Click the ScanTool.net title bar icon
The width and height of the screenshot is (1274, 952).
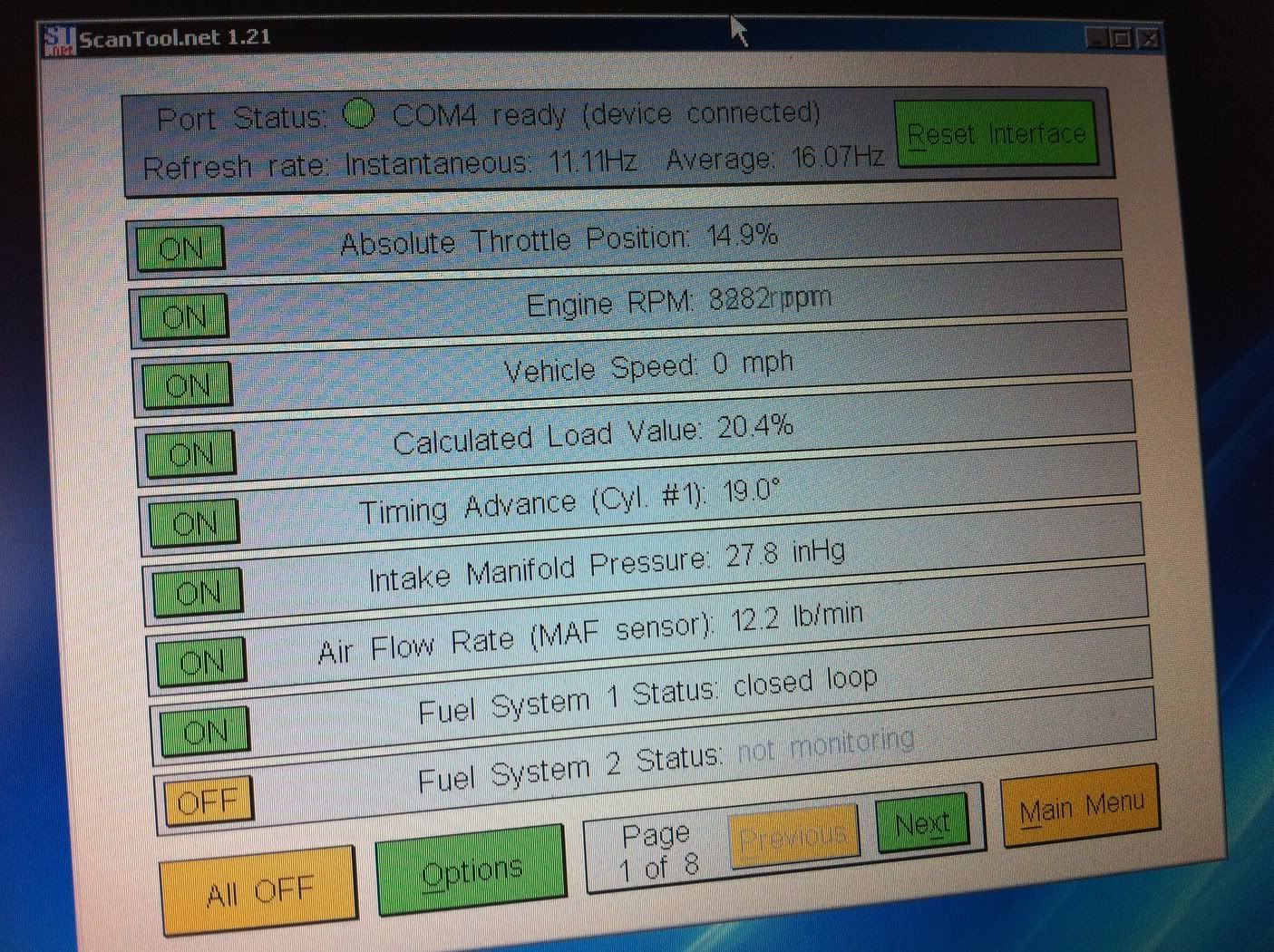[x=60, y=42]
